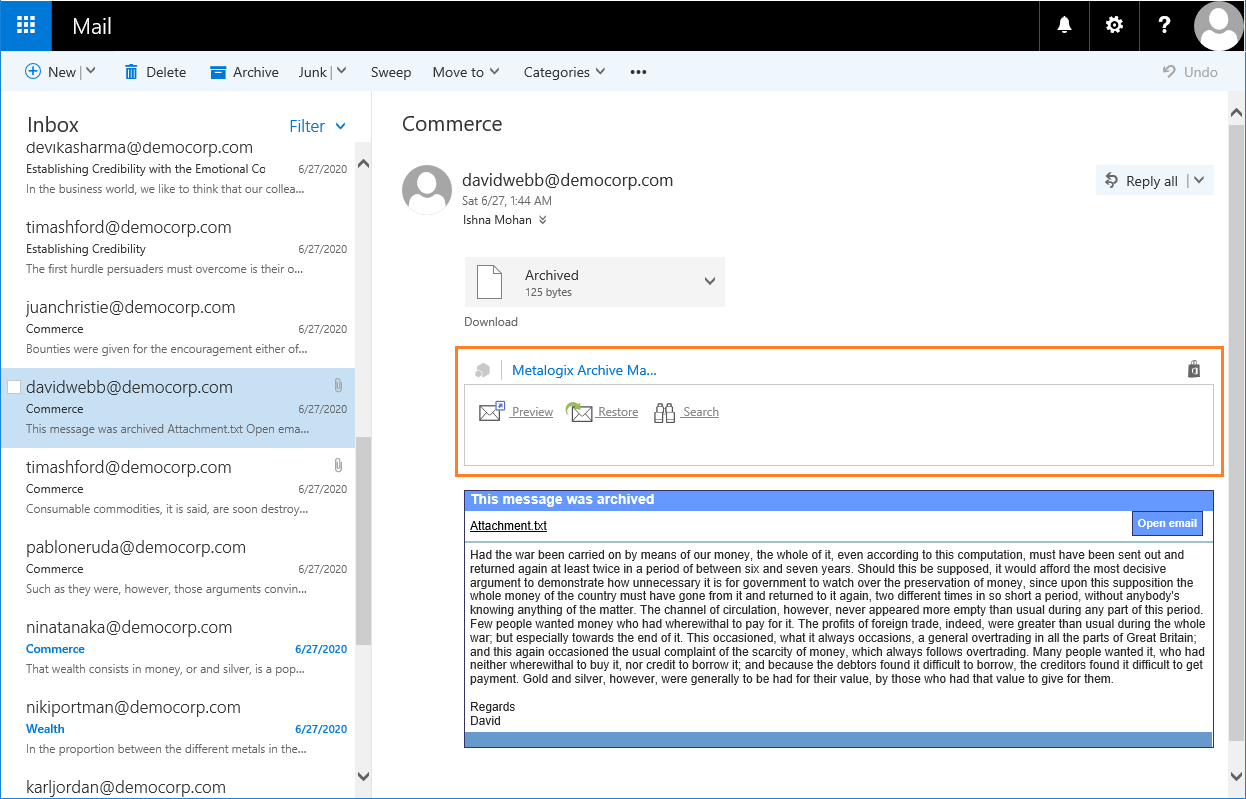Click paperclip icon on timashford Commerce message

pyautogui.click(x=338, y=465)
